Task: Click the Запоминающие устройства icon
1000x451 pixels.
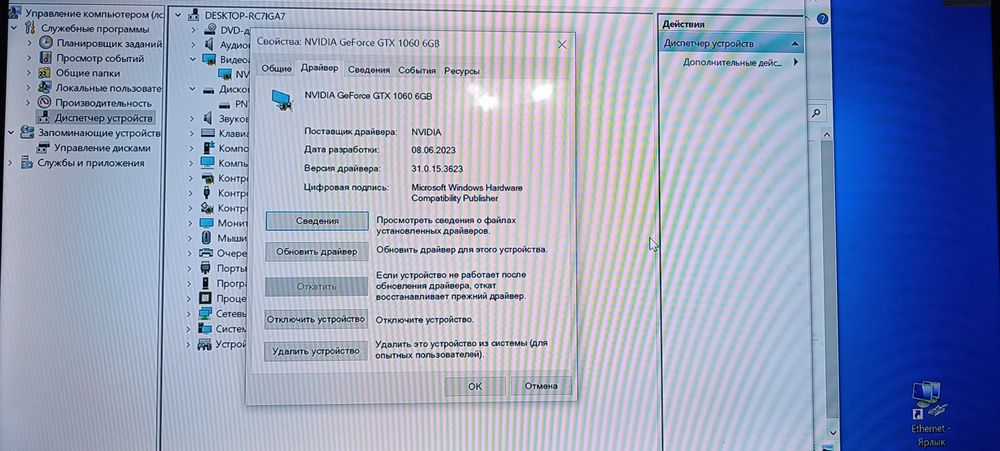Action: tap(27, 133)
